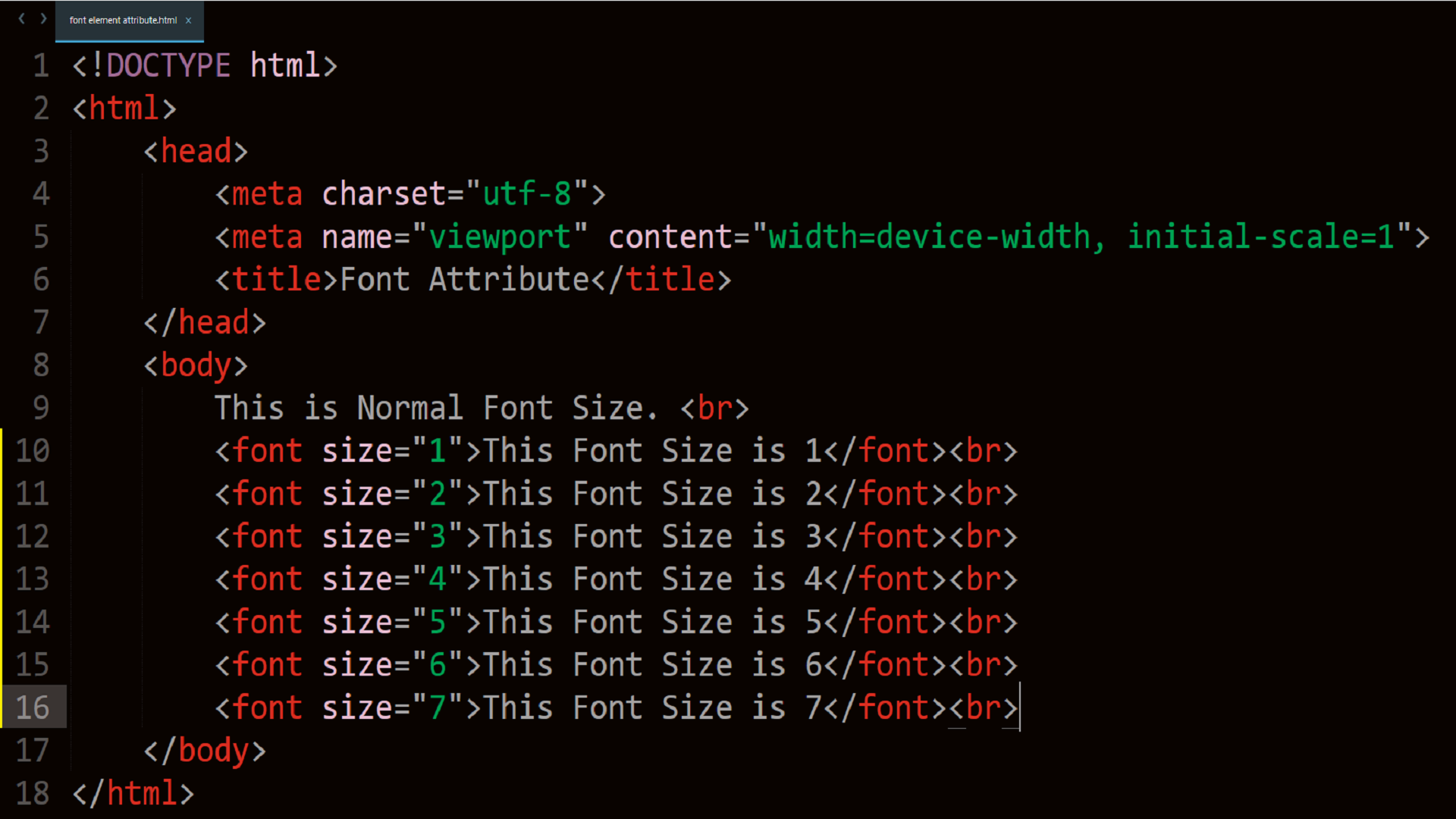Viewport: 1456px width, 819px height.
Task: Click the initial-scale=1 content text
Action: [1260, 237]
